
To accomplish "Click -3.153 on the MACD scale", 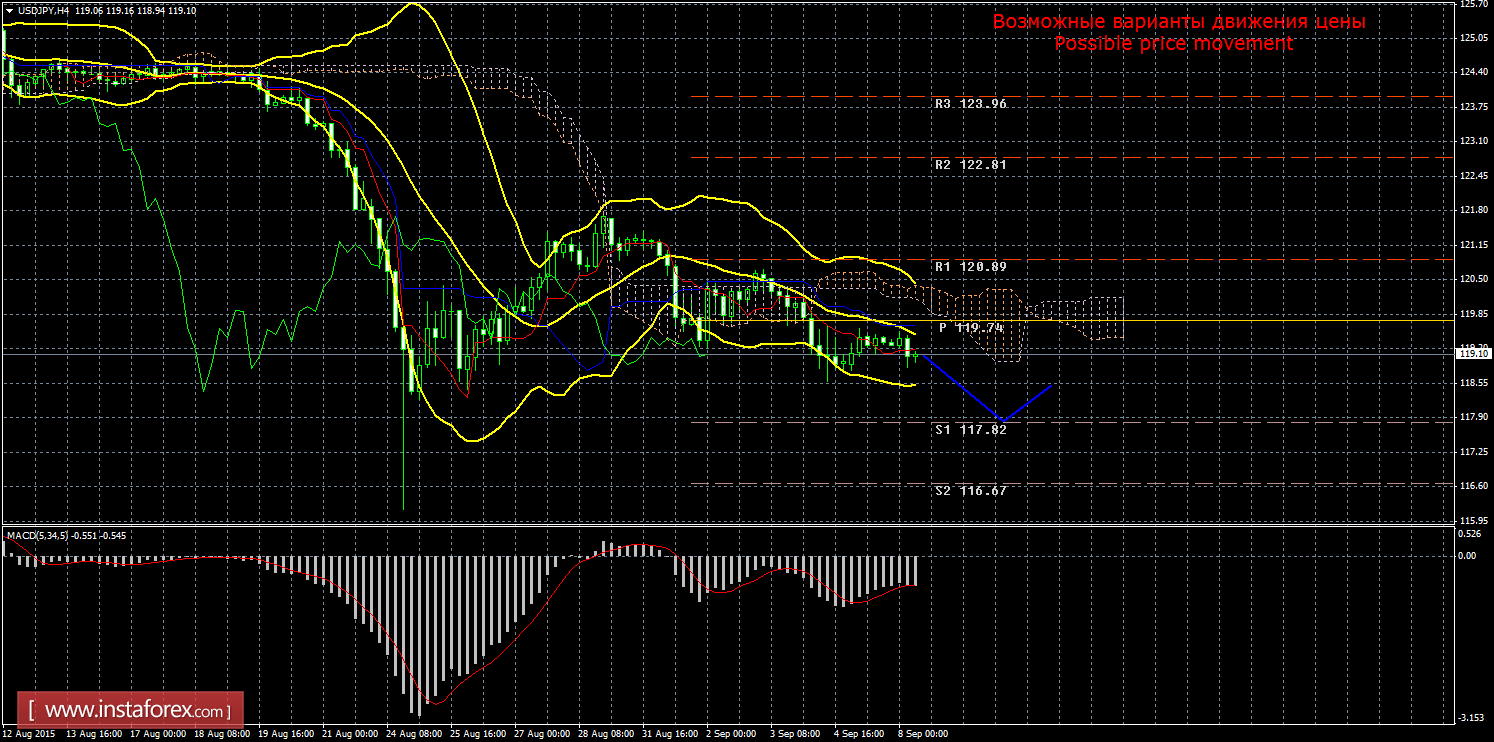I will point(1471,717).
